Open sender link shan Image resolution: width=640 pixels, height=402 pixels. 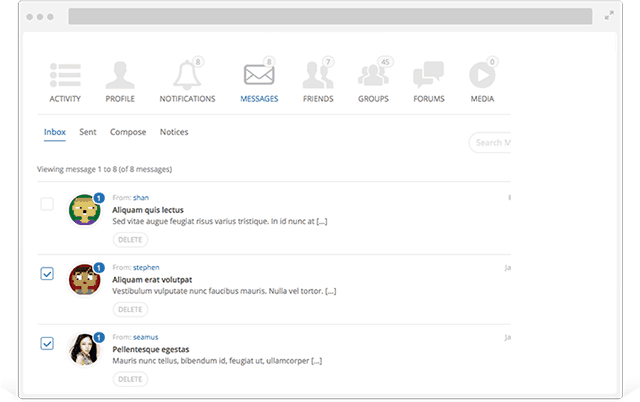coord(141,198)
